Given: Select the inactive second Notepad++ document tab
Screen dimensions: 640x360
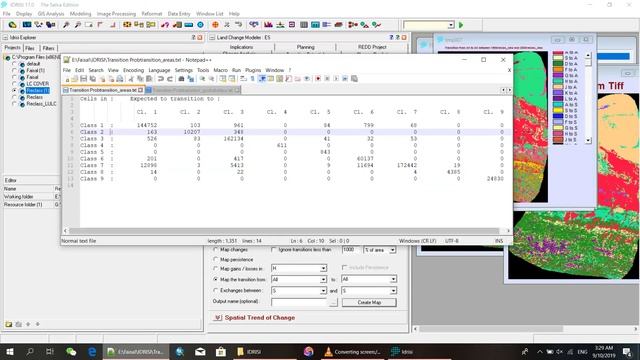Looking at the screenshot, I should pyautogui.click(x=192, y=90).
